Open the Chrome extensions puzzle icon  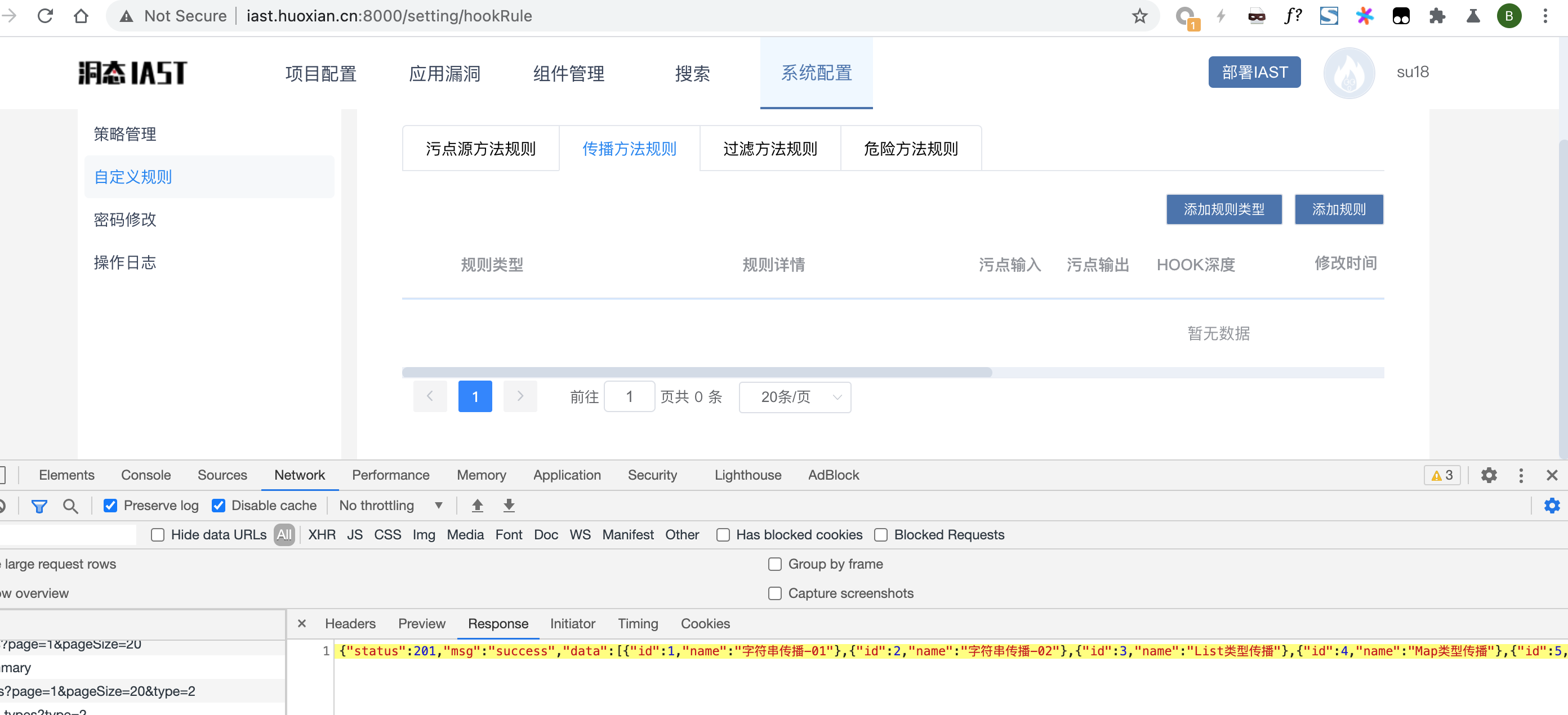pyautogui.click(x=1437, y=16)
